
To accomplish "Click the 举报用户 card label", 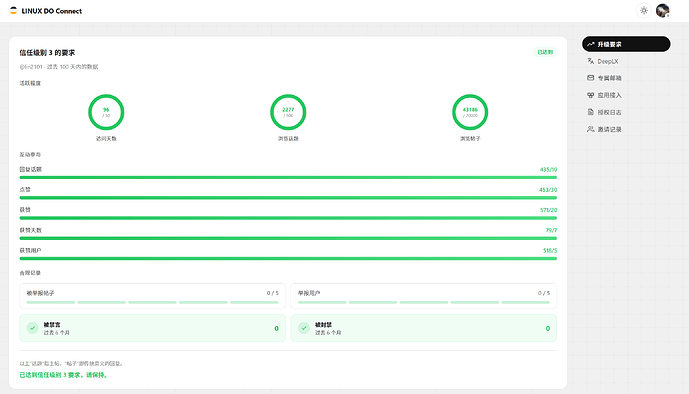I will pos(309,293).
